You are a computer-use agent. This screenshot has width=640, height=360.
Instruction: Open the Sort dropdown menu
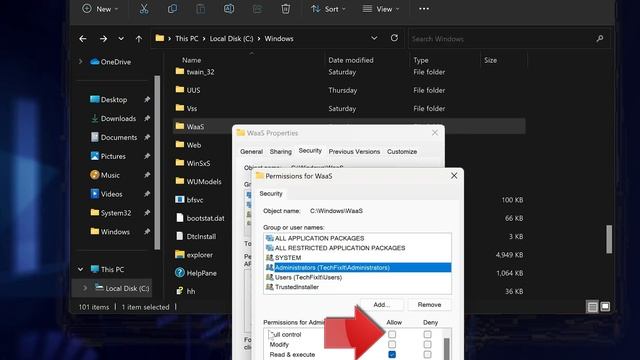(328, 9)
